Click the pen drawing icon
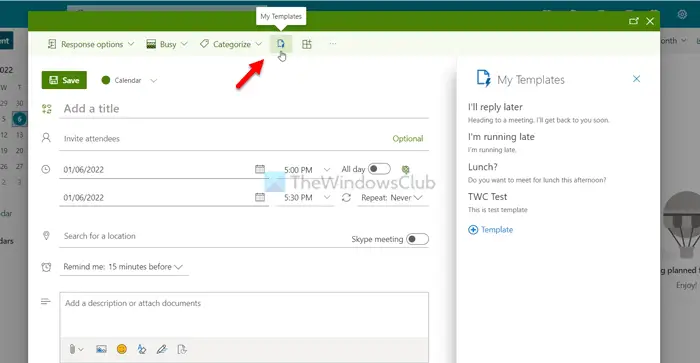The image size is (700, 363). pos(162,349)
